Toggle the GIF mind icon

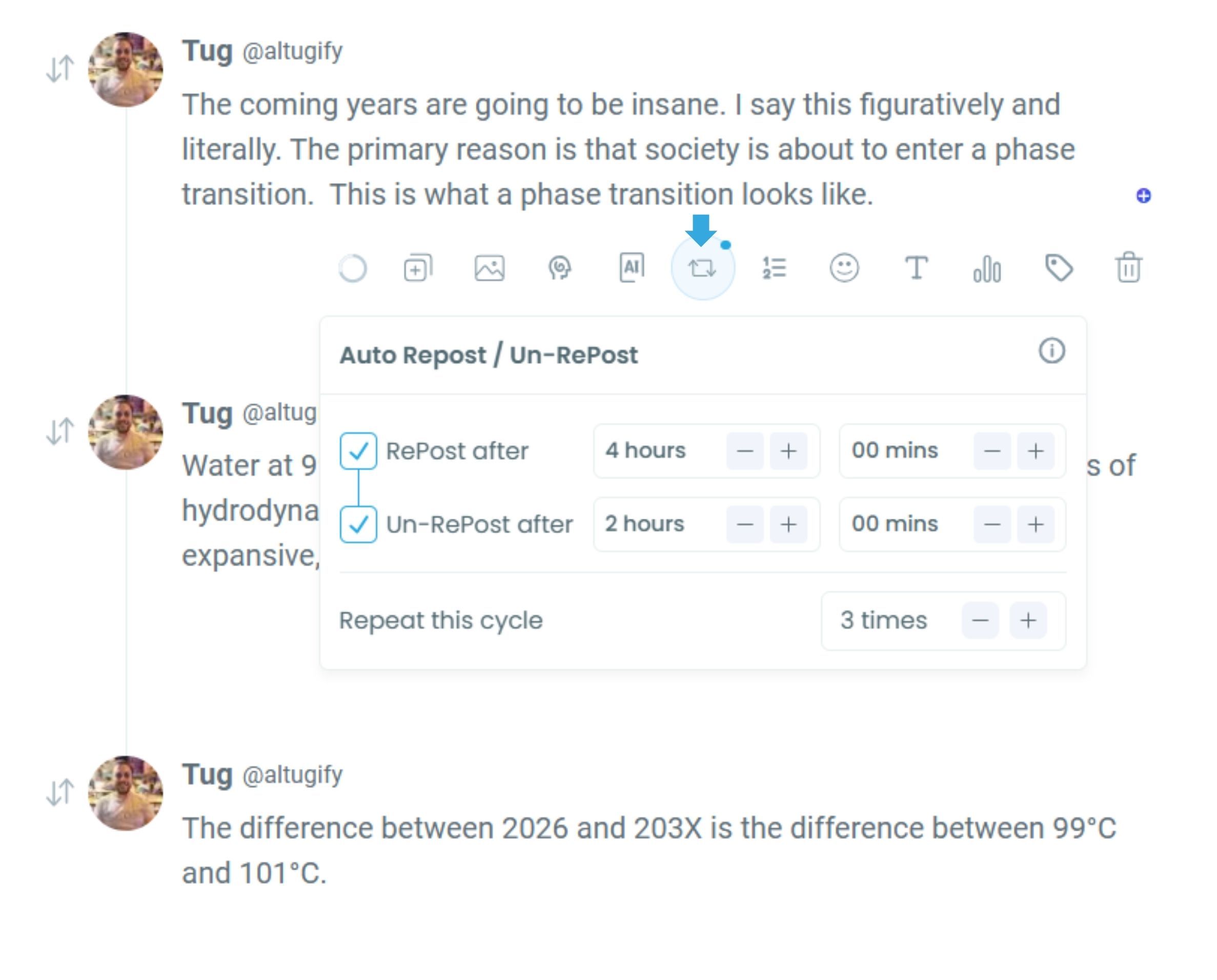pos(559,269)
